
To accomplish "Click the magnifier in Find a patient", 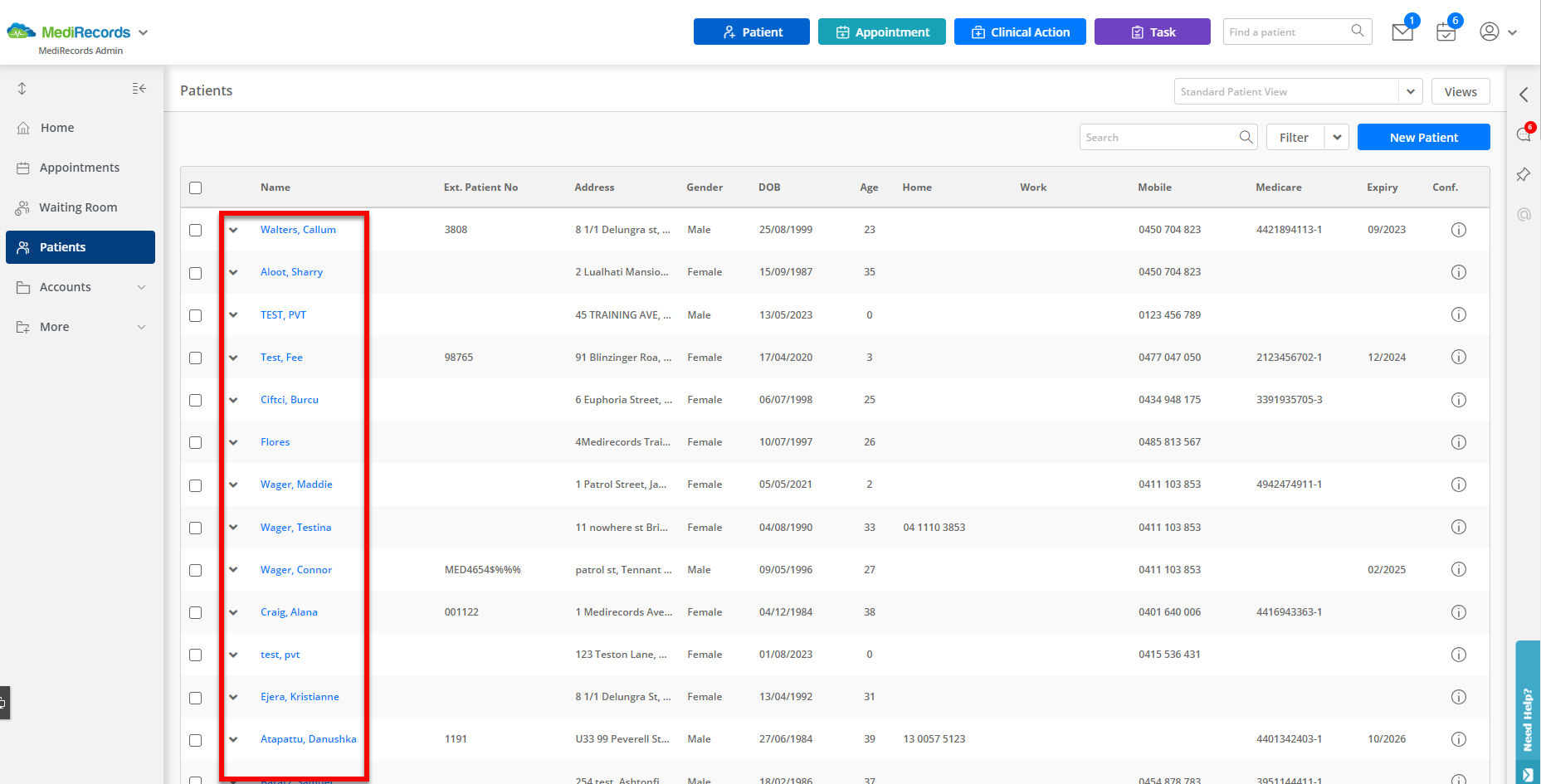I will pos(1358,31).
